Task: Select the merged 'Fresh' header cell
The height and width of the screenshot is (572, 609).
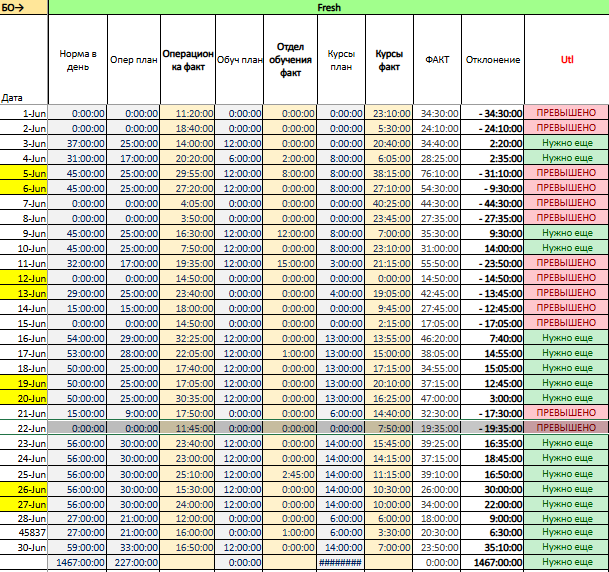Action: coord(329,7)
